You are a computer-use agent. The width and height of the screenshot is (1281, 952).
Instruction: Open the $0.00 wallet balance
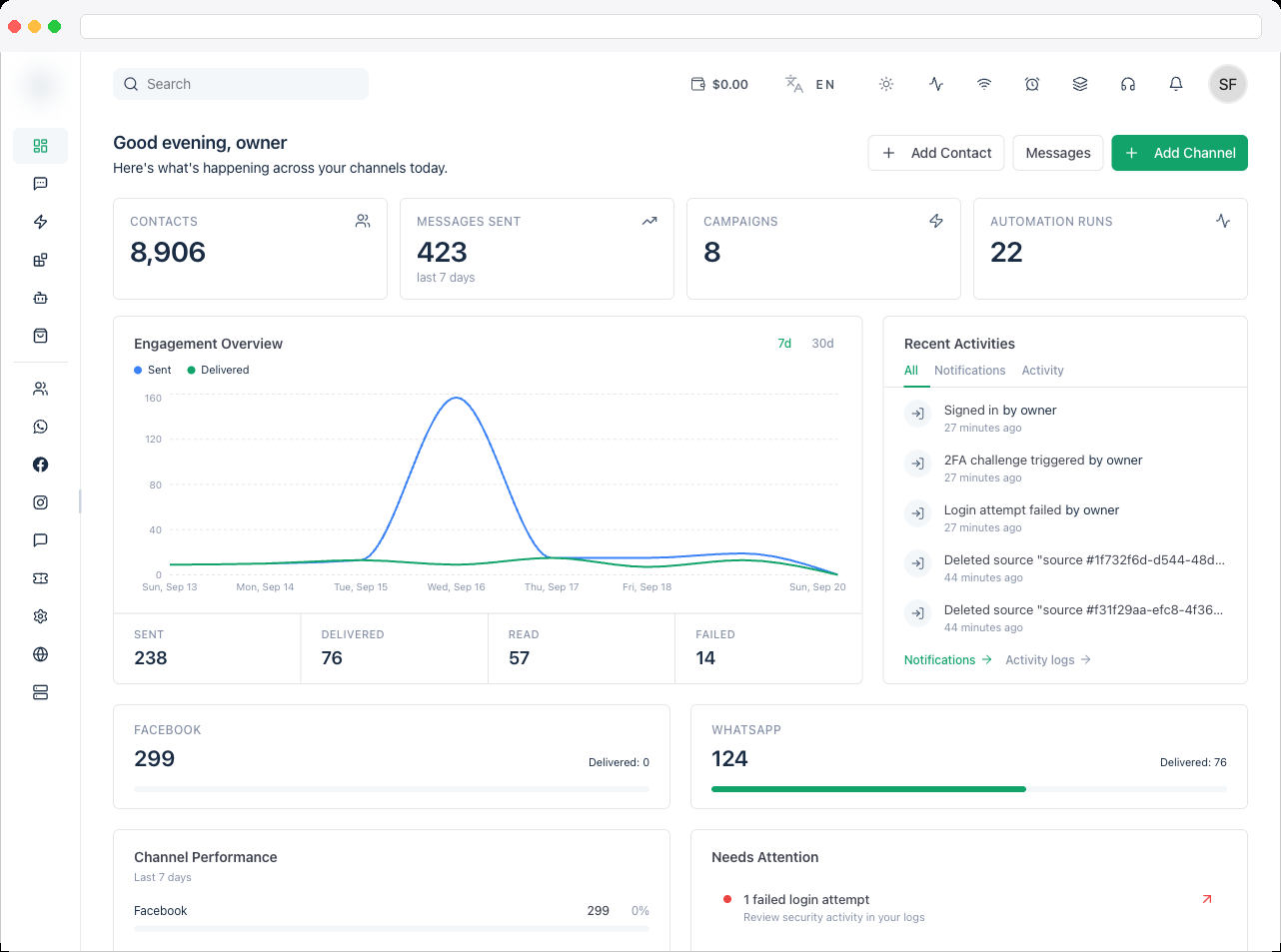coord(719,84)
